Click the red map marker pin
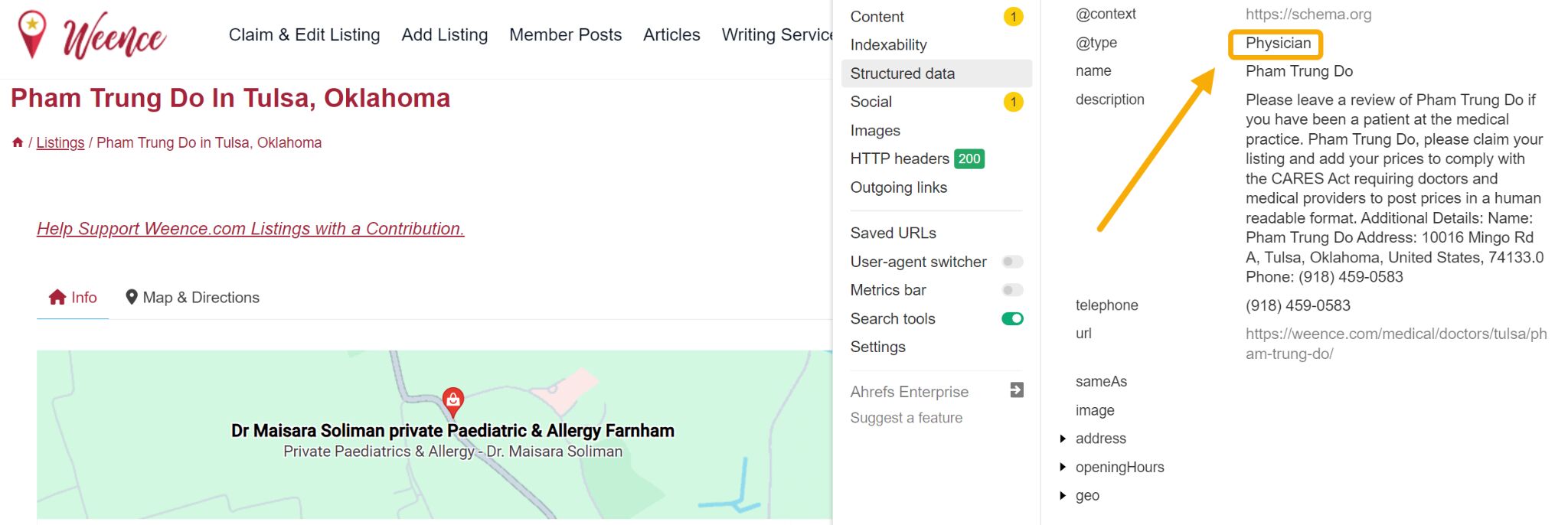The image size is (1568, 525). pos(452,397)
